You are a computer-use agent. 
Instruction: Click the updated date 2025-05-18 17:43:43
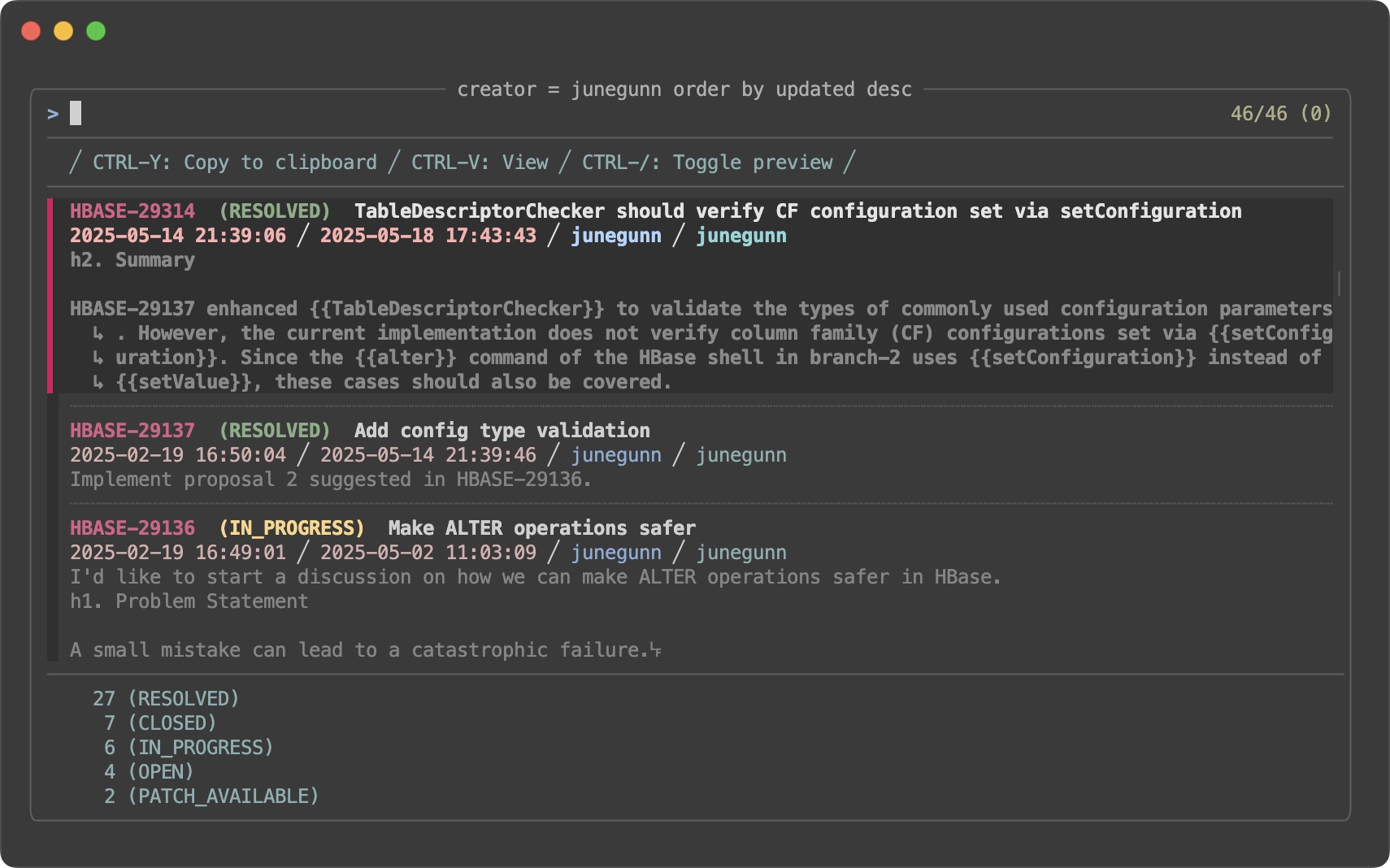[428, 236]
